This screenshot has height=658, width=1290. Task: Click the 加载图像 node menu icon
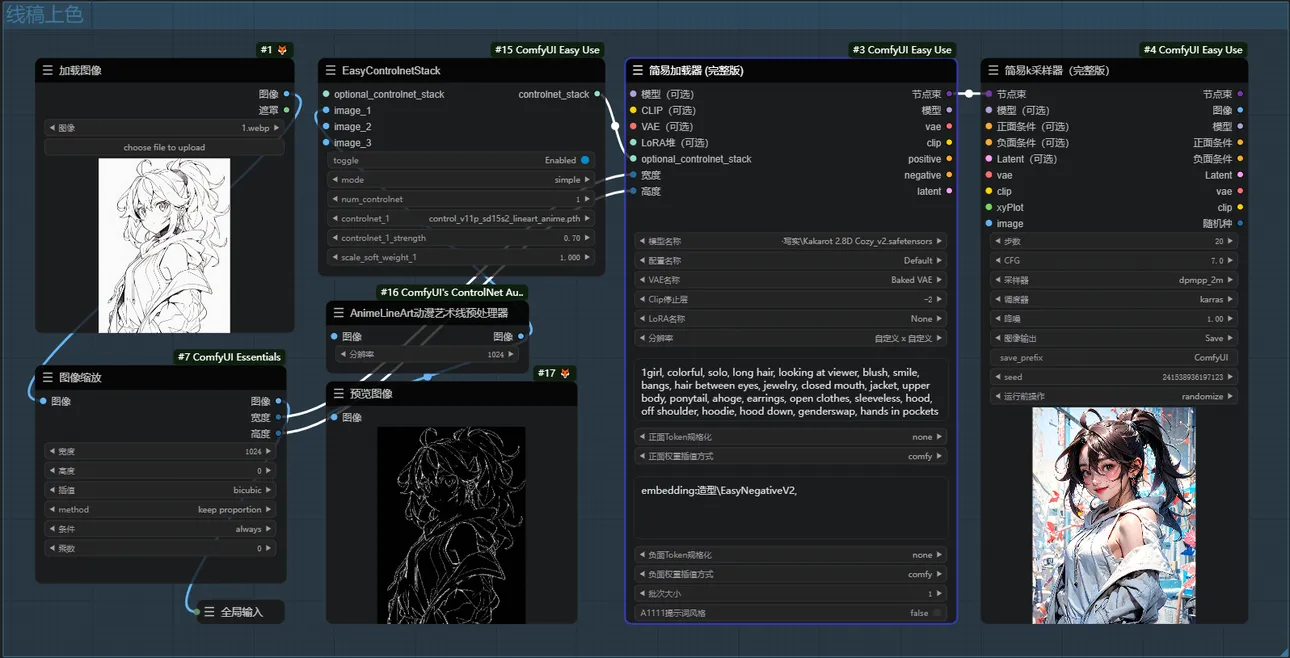coord(47,71)
